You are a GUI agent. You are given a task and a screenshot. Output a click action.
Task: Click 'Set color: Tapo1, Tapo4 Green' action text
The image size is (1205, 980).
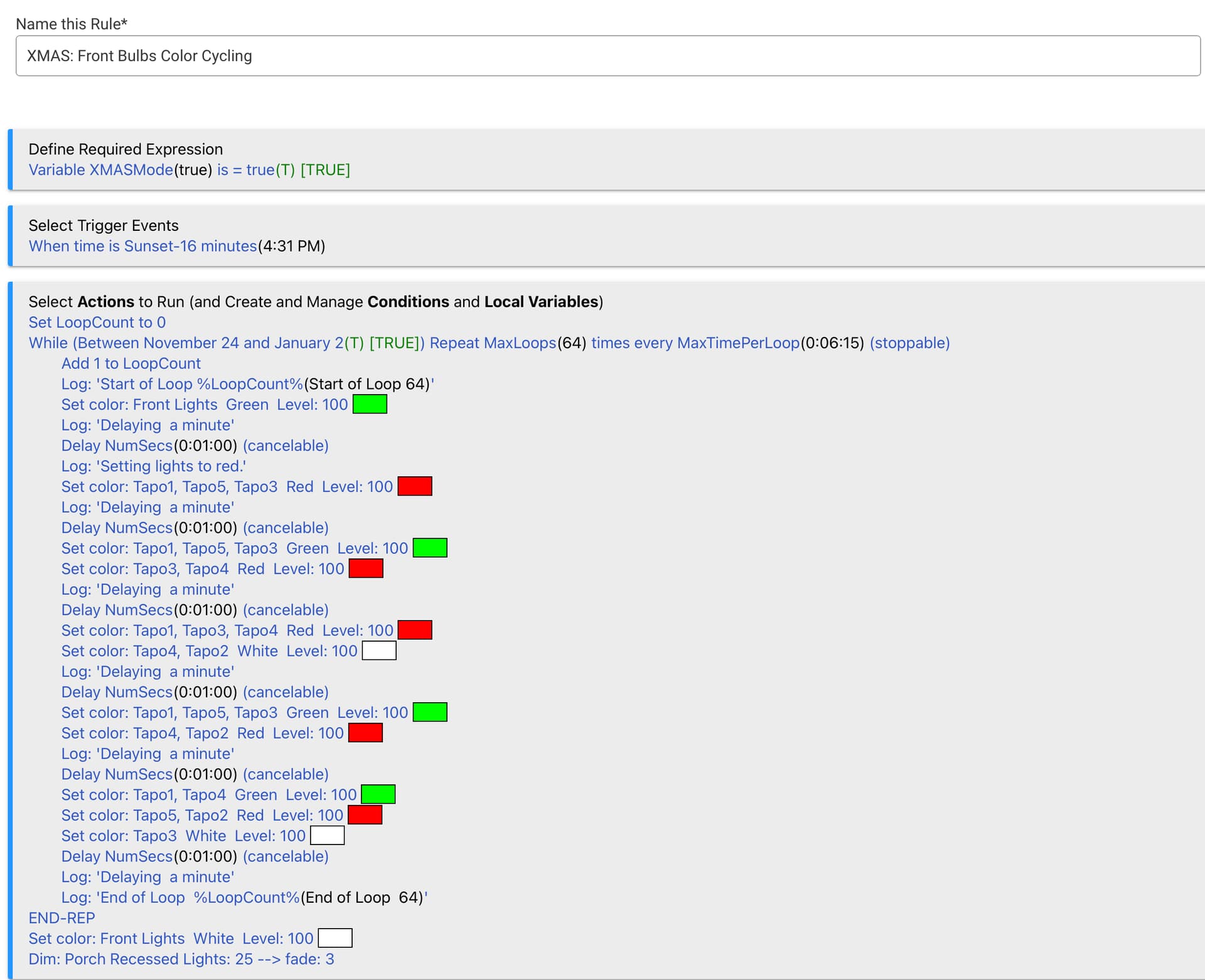coord(209,795)
